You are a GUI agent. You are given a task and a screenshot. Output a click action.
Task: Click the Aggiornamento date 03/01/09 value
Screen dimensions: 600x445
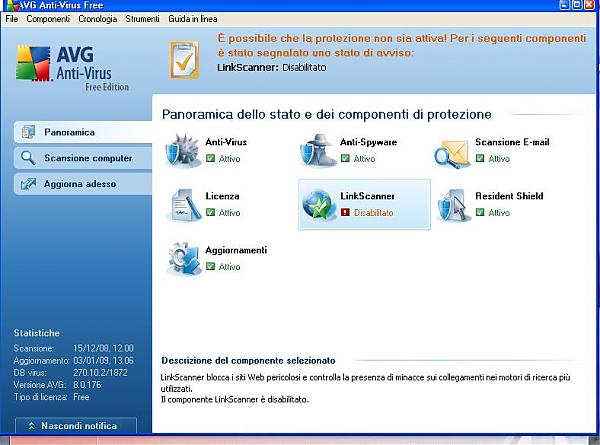[103, 360]
